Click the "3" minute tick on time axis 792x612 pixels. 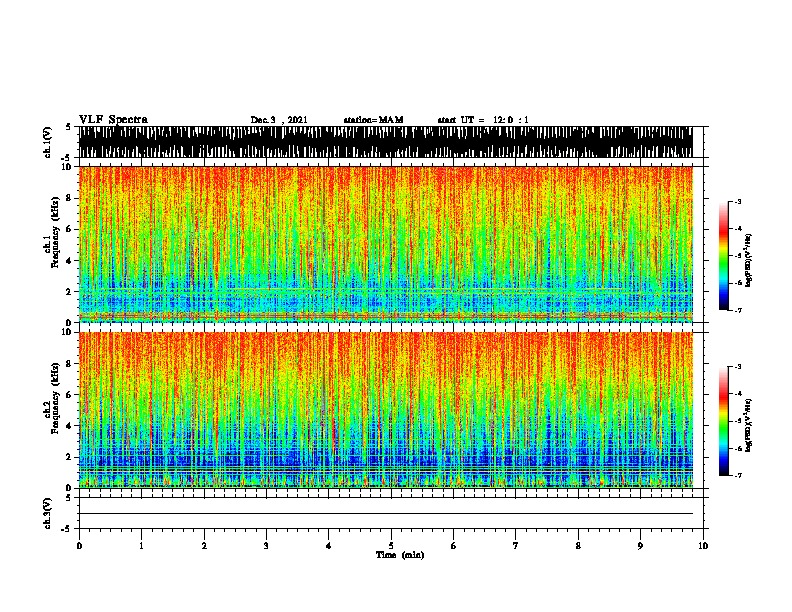coord(266,545)
